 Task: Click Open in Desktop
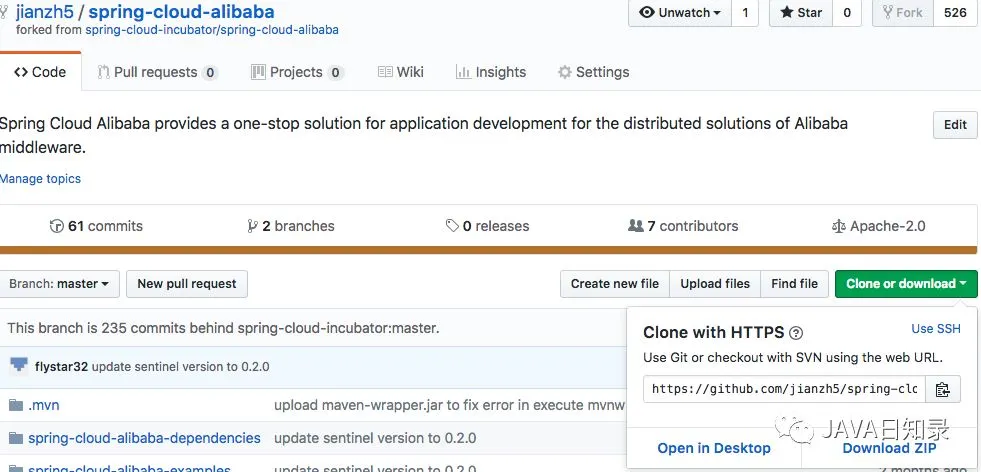[x=714, y=448]
